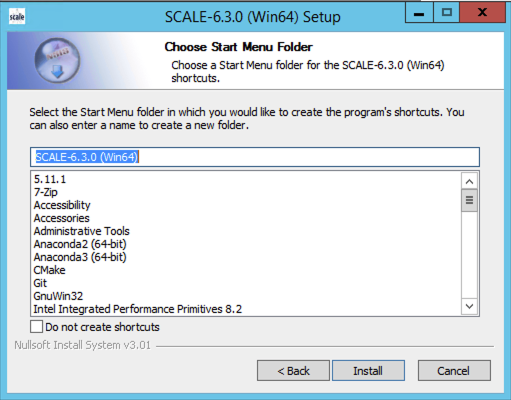The height and width of the screenshot is (400, 511).
Task: Pick the Git folder from the list
Action: pyautogui.click(x=40, y=283)
